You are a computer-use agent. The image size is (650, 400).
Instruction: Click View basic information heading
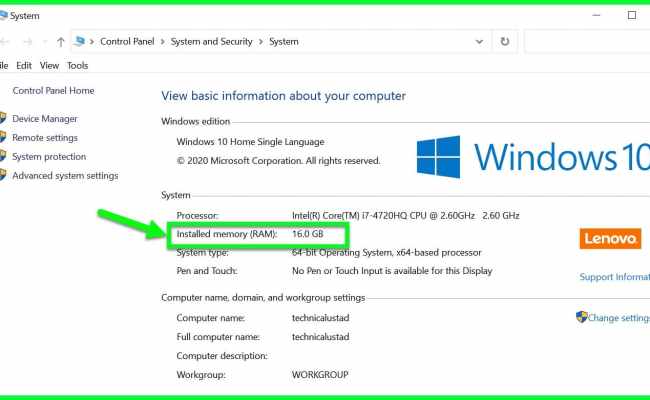284,96
